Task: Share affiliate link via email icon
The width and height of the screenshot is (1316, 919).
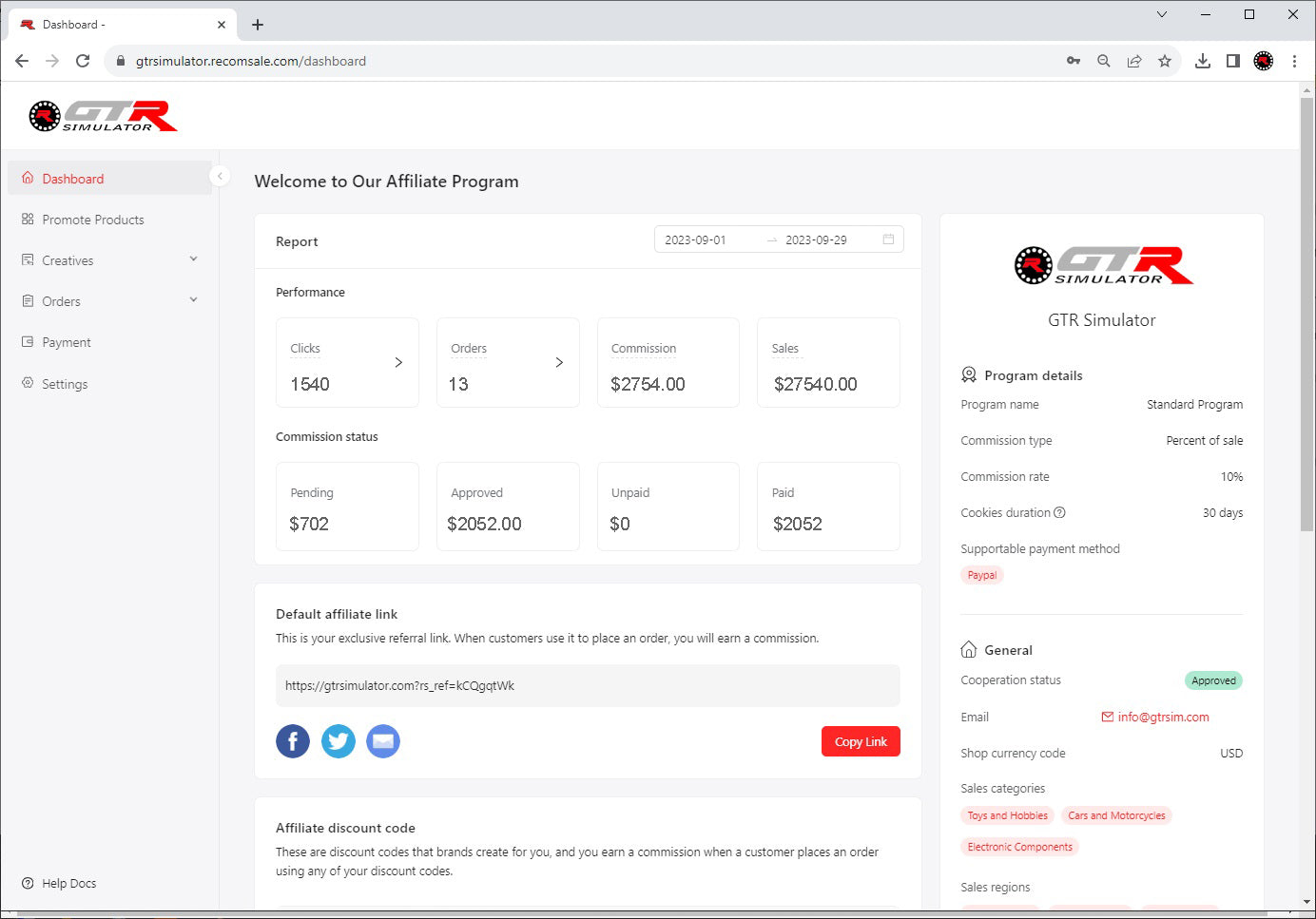Action: 383,741
